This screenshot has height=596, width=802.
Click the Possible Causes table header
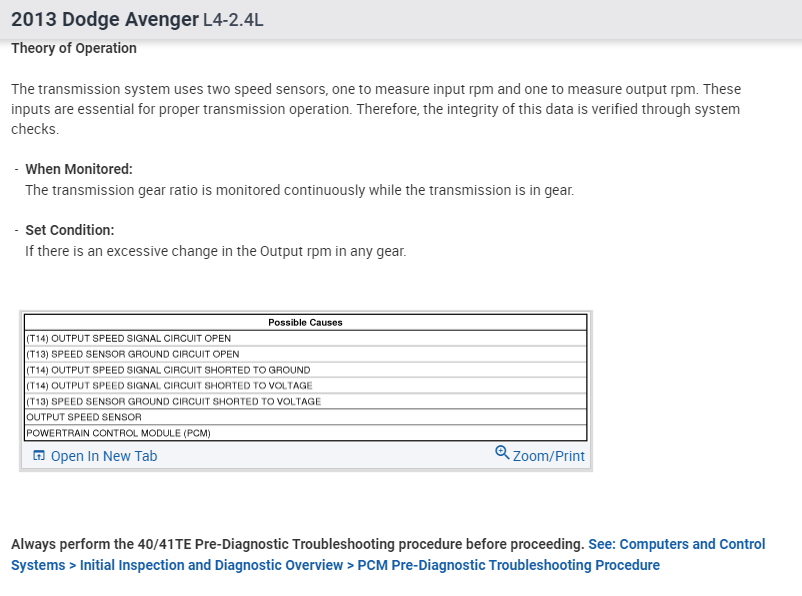tap(305, 322)
